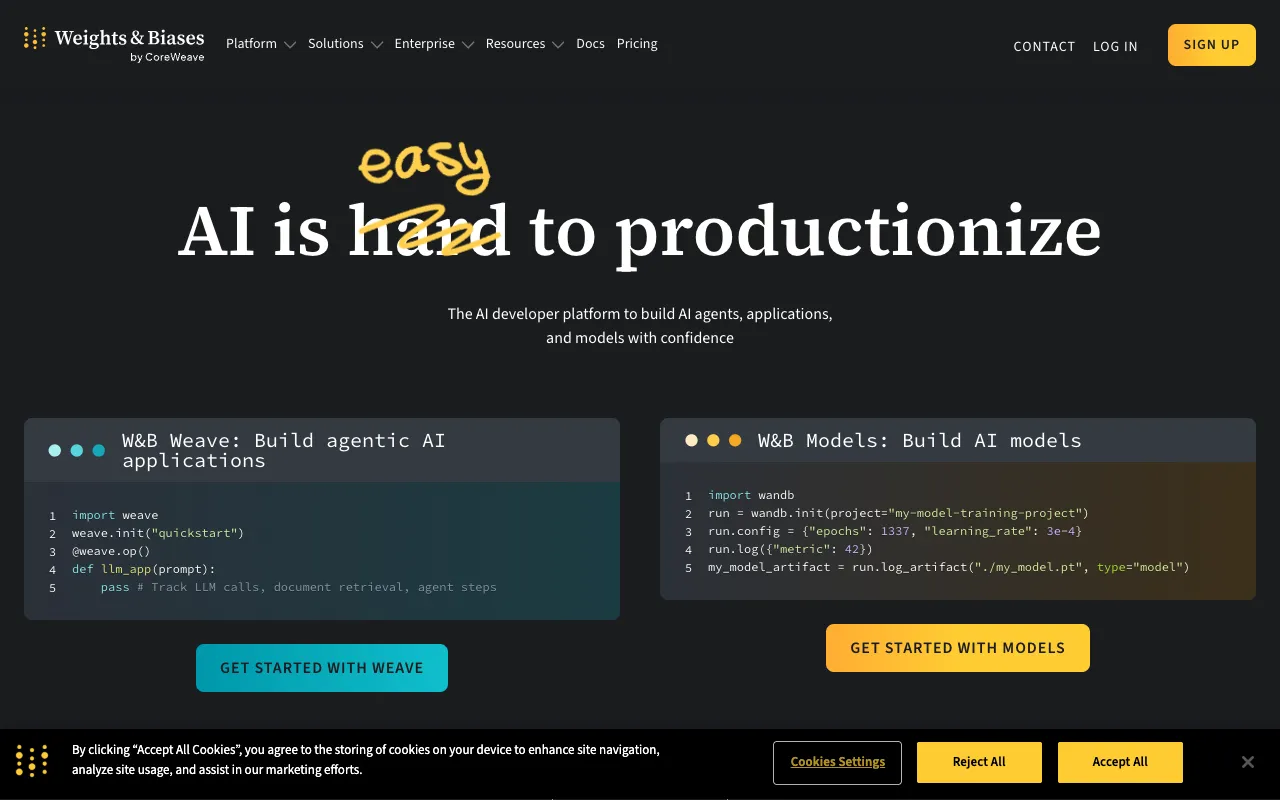The width and height of the screenshot is (1280, 800).
Task: Click the W&B Weave code snippet block
Action: click(322, 551)
